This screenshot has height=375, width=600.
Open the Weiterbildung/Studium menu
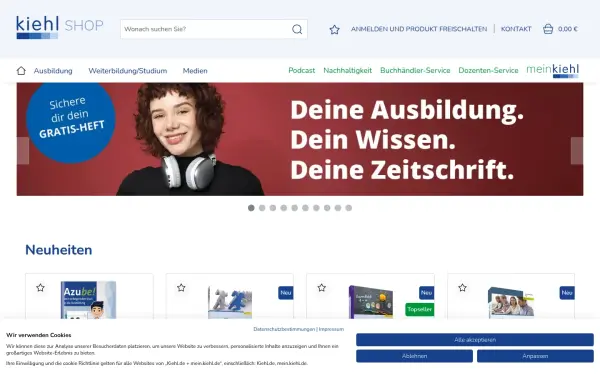click(x=127, y=71)
